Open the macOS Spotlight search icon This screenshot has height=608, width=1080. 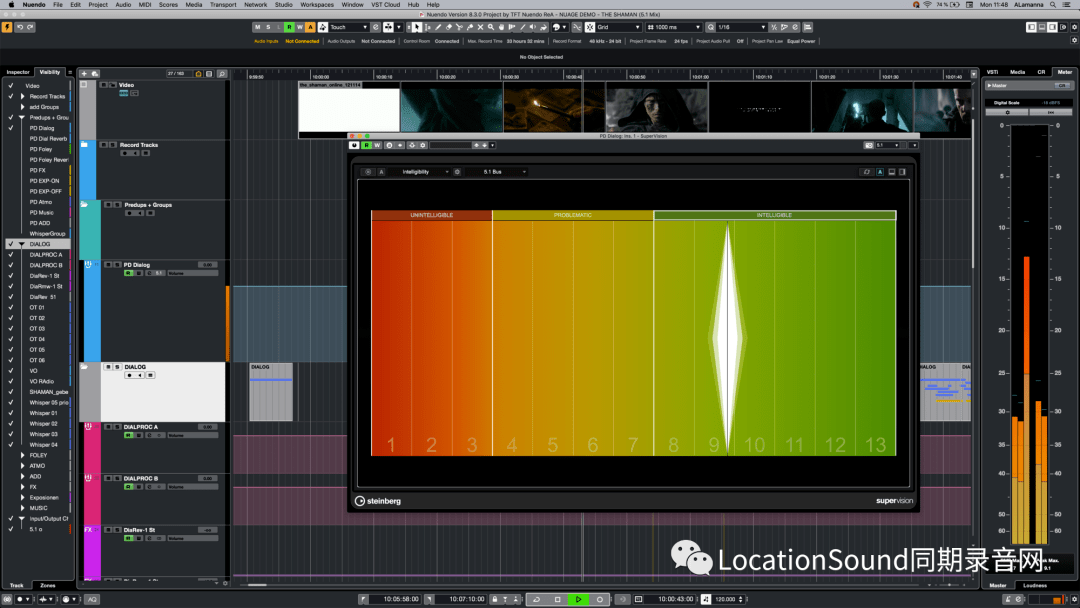[x=1053, y=5]
